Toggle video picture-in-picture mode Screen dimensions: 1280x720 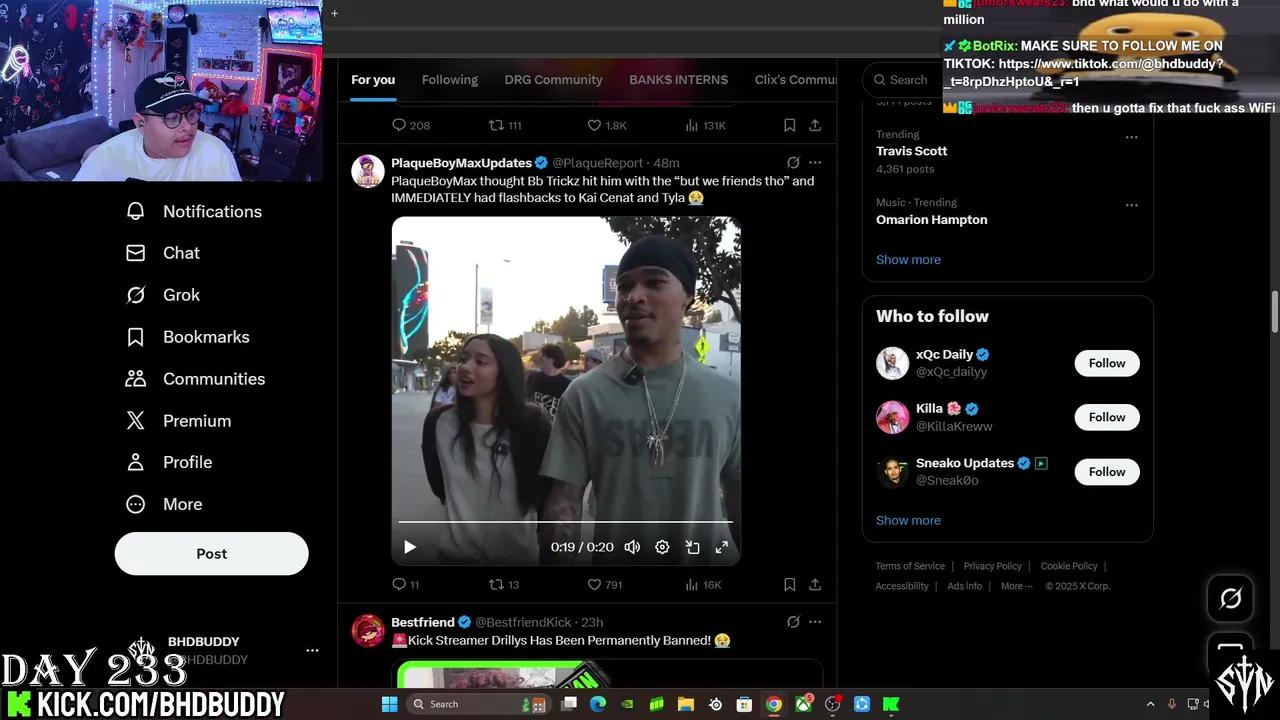point(692,547)
